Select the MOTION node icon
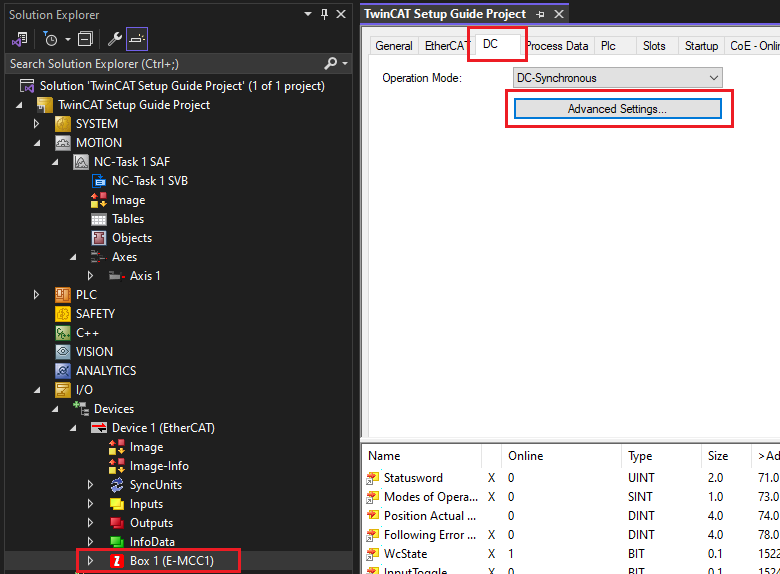 (63, 143)
